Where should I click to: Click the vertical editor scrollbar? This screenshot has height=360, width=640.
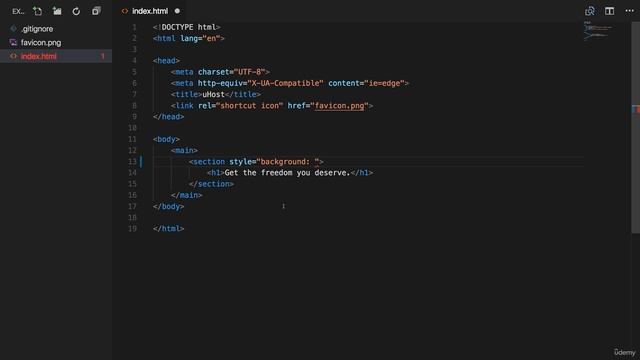(636, 127)
